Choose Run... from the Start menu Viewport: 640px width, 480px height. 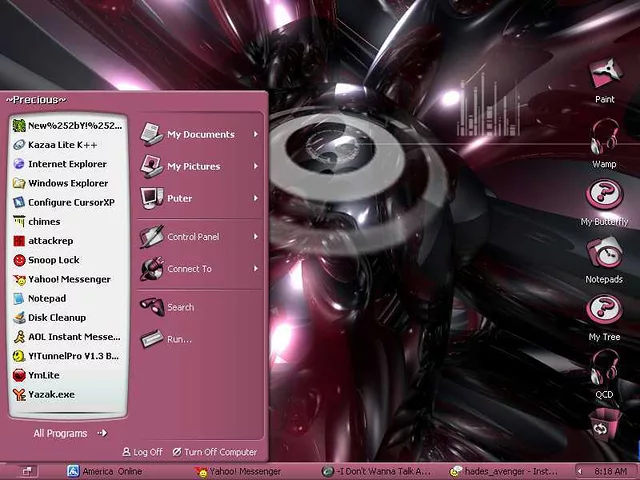tap(178, 339)
